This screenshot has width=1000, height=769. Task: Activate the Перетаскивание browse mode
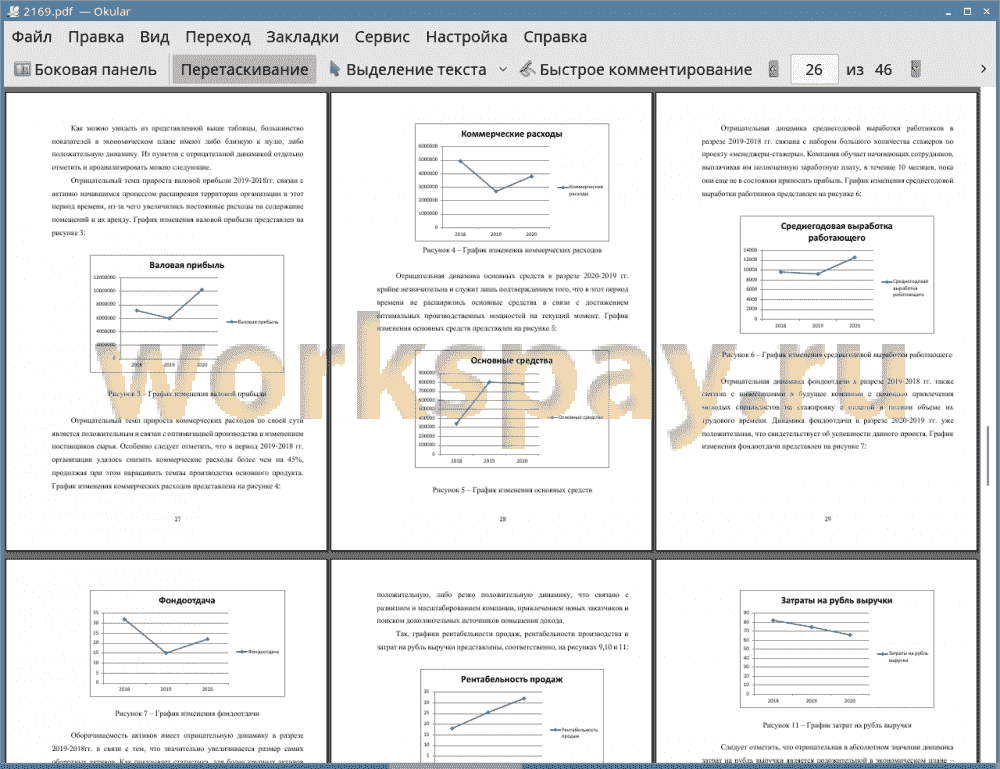(244, 70)
